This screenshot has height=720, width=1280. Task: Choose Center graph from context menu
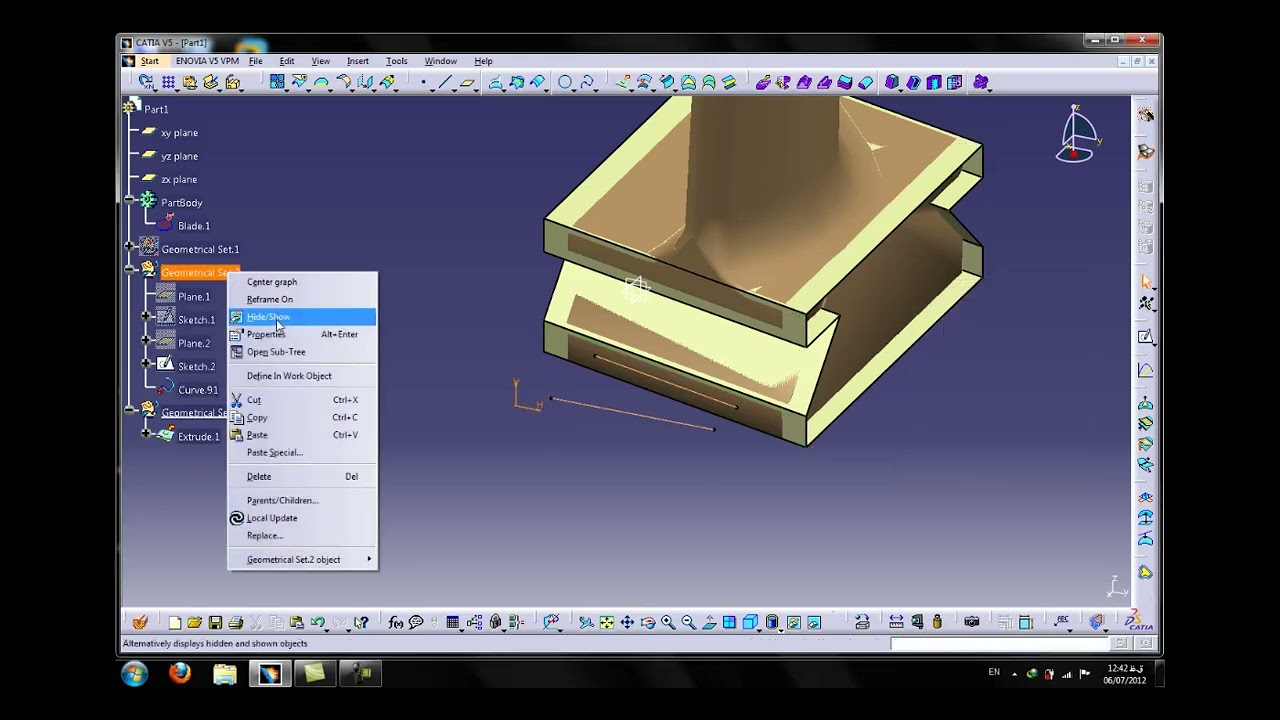click(x=303, y=282)
